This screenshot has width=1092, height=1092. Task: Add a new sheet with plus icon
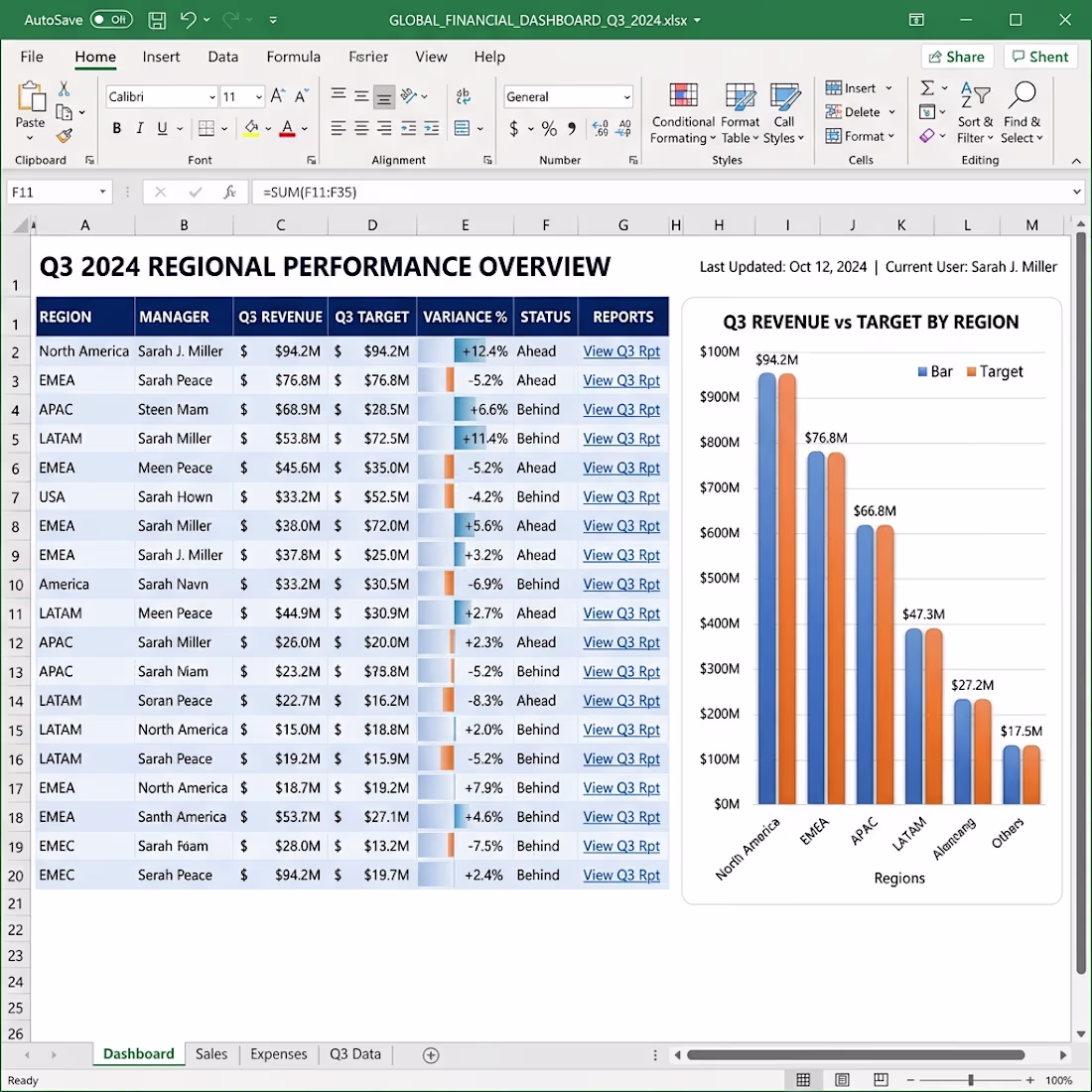click(431, 1055)
